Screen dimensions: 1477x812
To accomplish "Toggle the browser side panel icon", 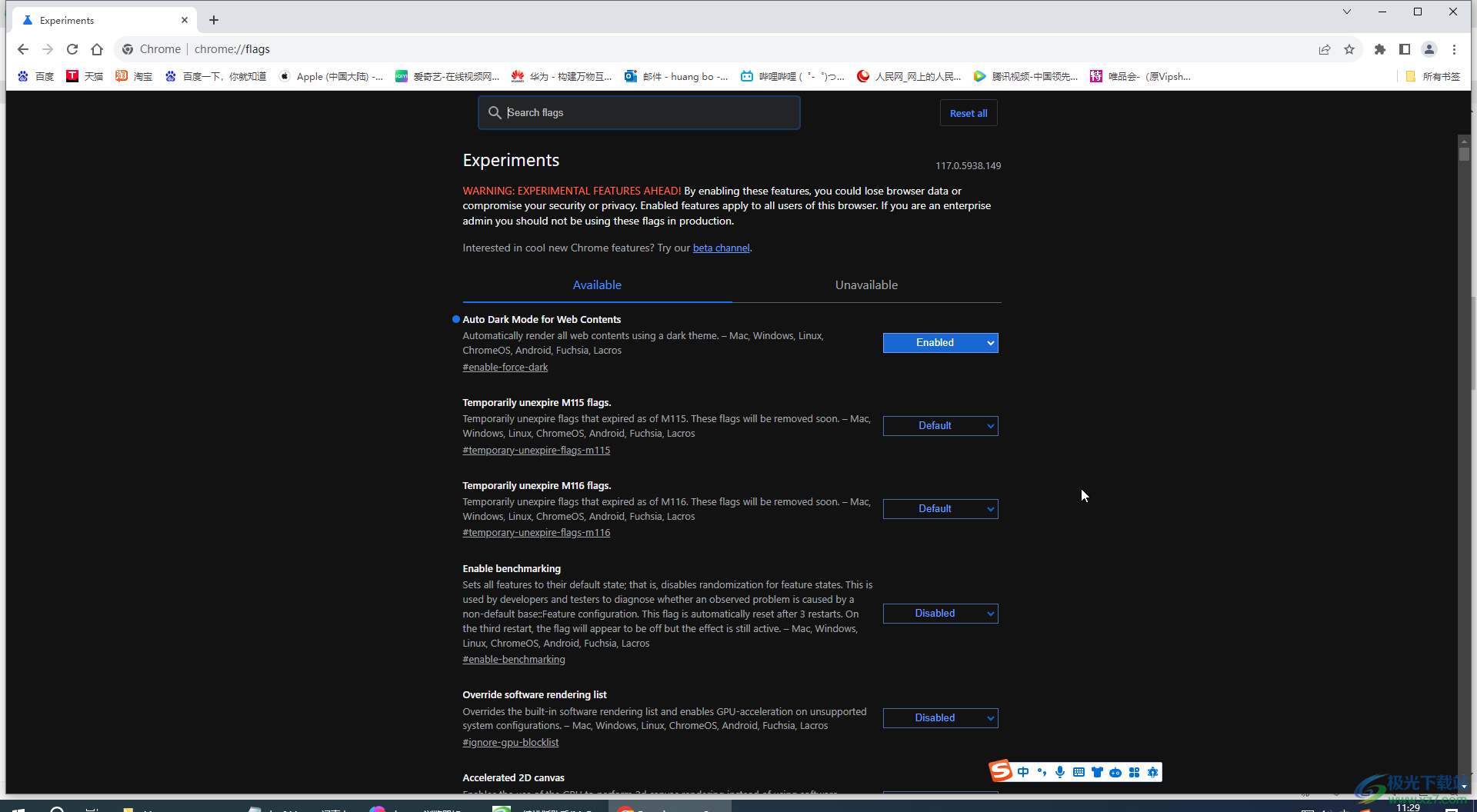I will tap(1405, 49).
